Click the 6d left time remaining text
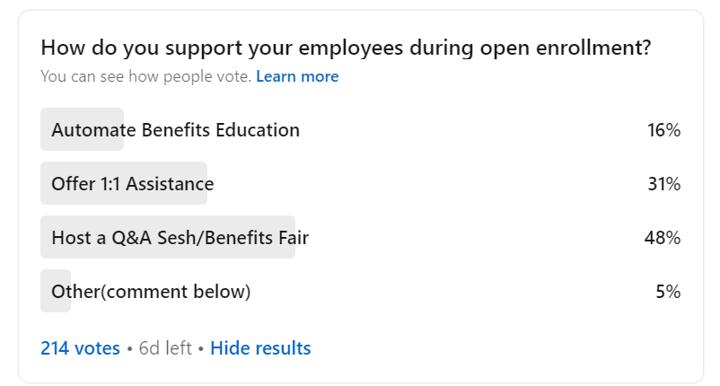Viewport: 720px width, 386px height. [165, 348]
